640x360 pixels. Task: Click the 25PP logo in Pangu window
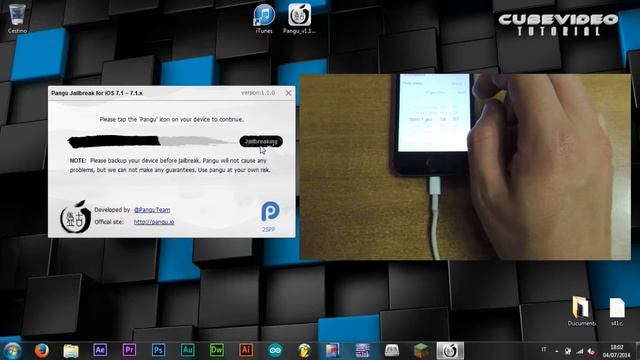(270, 216)
